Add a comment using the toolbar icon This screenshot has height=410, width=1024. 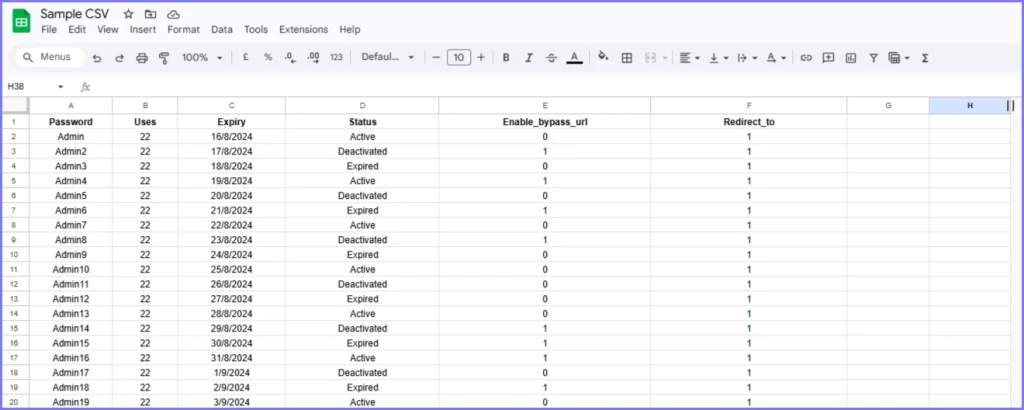[x=828, y=58]
